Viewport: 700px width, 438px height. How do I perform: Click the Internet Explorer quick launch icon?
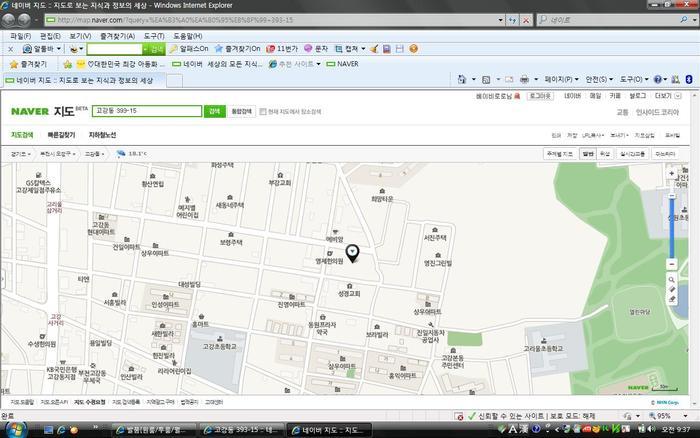61,430
